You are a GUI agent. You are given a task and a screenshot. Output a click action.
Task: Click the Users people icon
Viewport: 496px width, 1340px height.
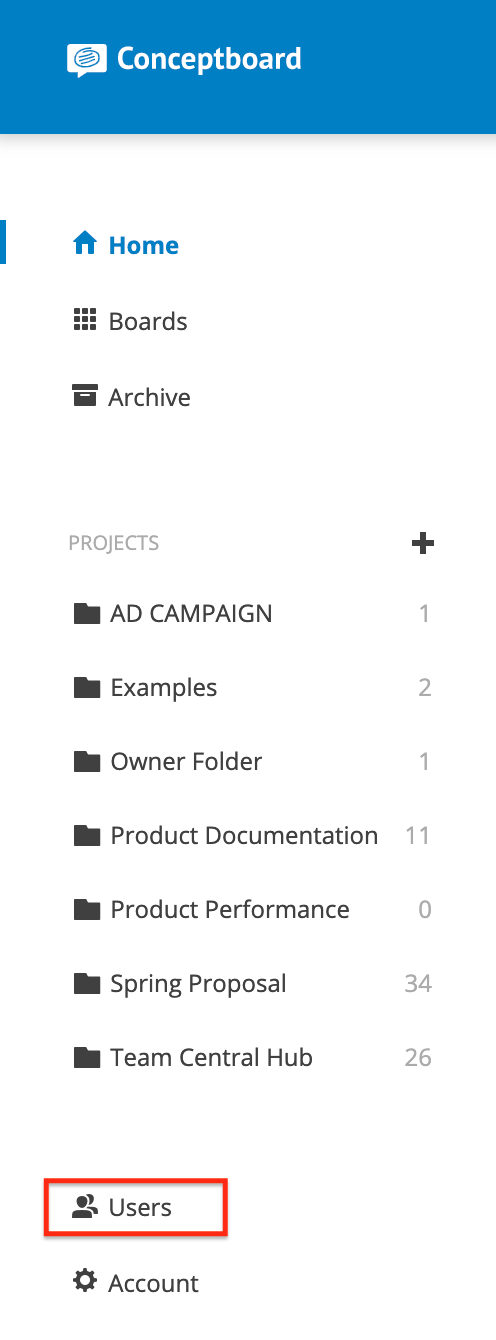[x=85, y=1207]
